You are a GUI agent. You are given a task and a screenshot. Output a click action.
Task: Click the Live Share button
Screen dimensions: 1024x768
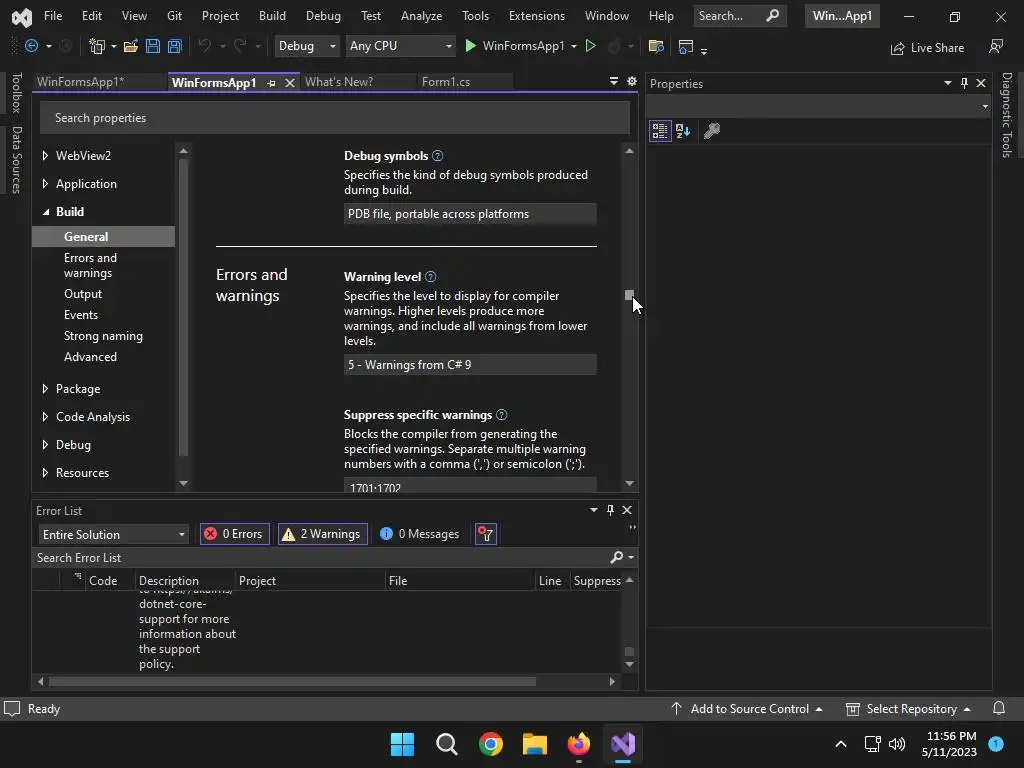point(927,48)
